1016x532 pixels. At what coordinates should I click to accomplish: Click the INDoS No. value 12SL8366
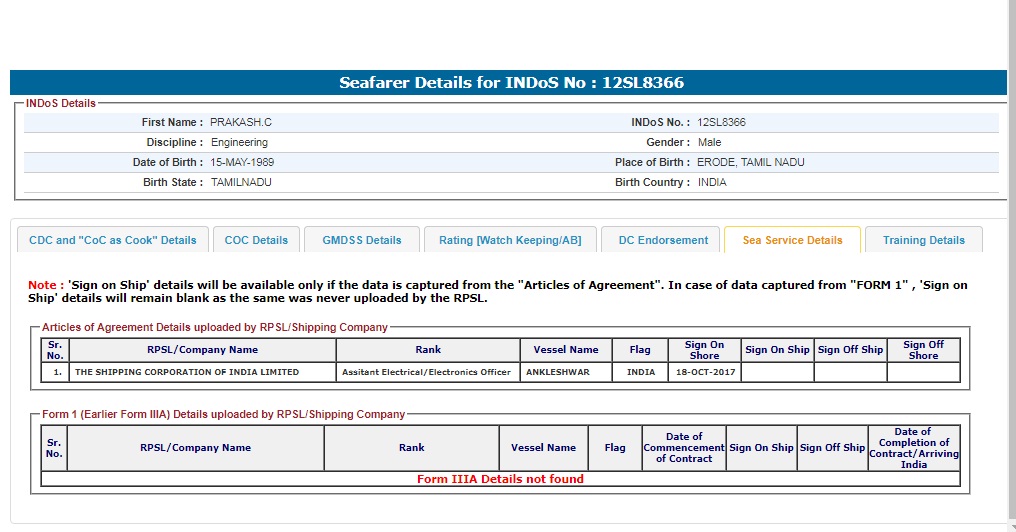721,122
